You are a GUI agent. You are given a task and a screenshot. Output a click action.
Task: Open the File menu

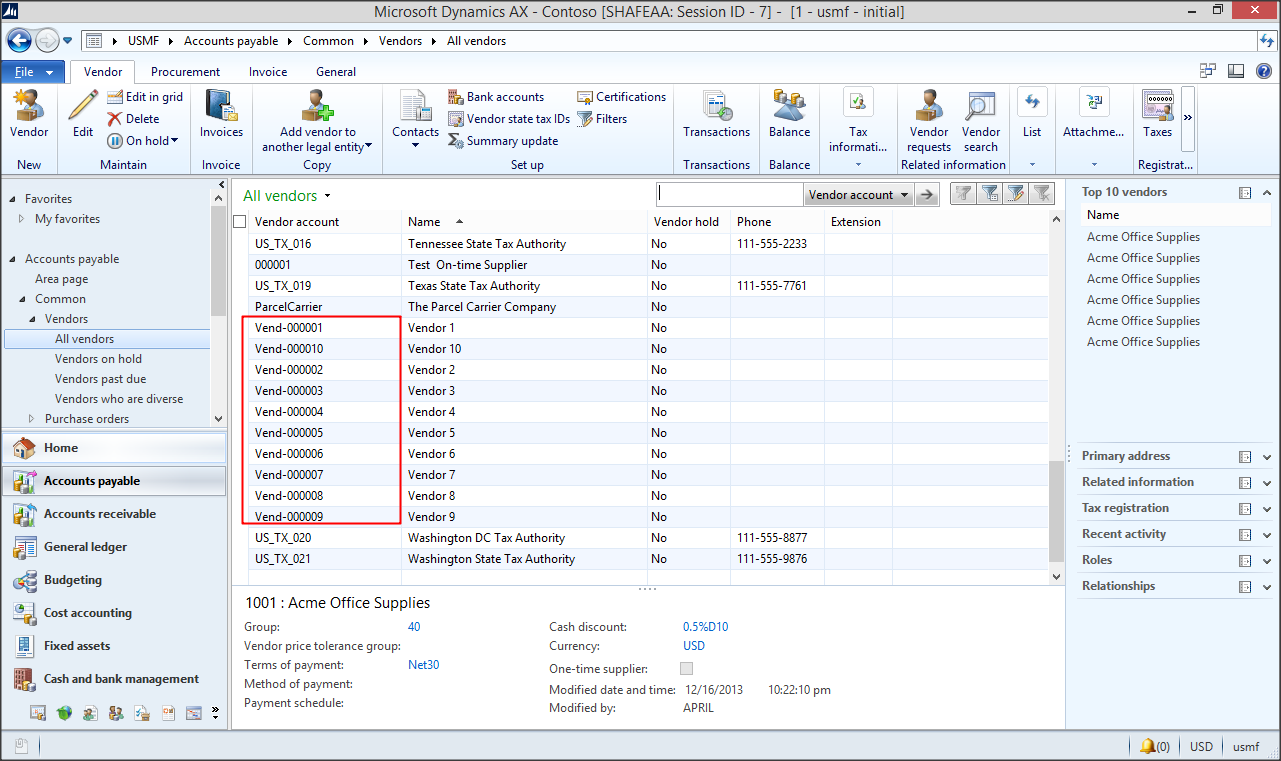(33, 72)
